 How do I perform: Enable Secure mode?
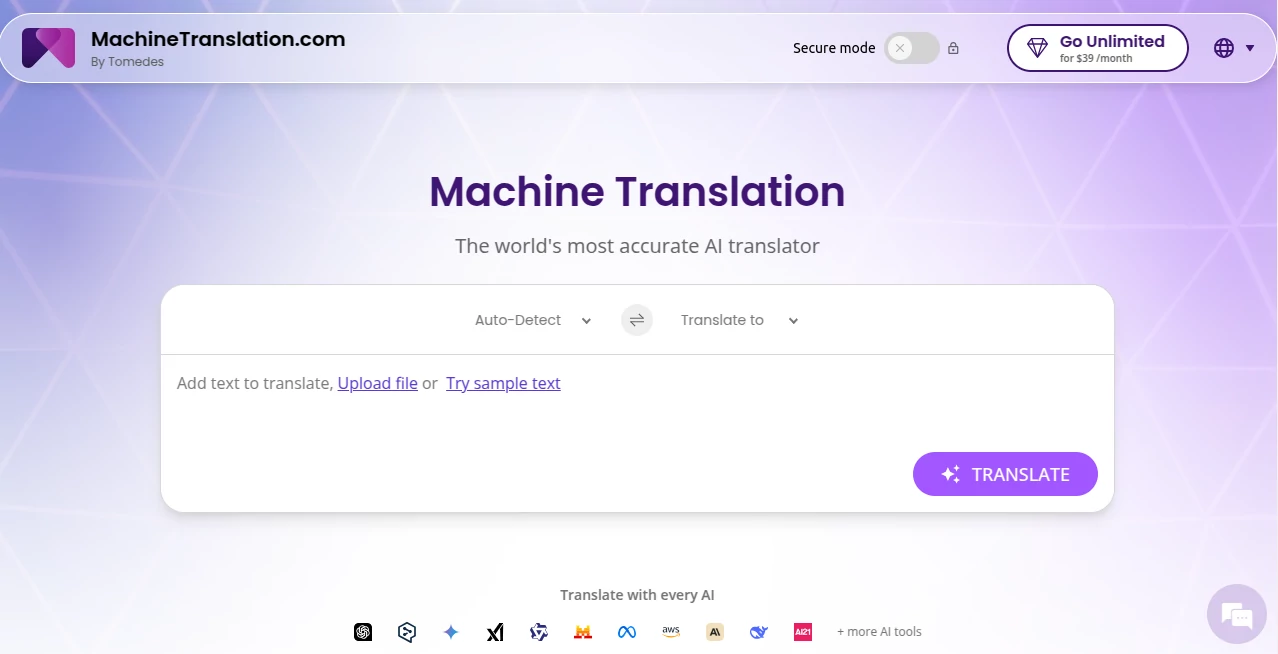[x=910, y=48]
